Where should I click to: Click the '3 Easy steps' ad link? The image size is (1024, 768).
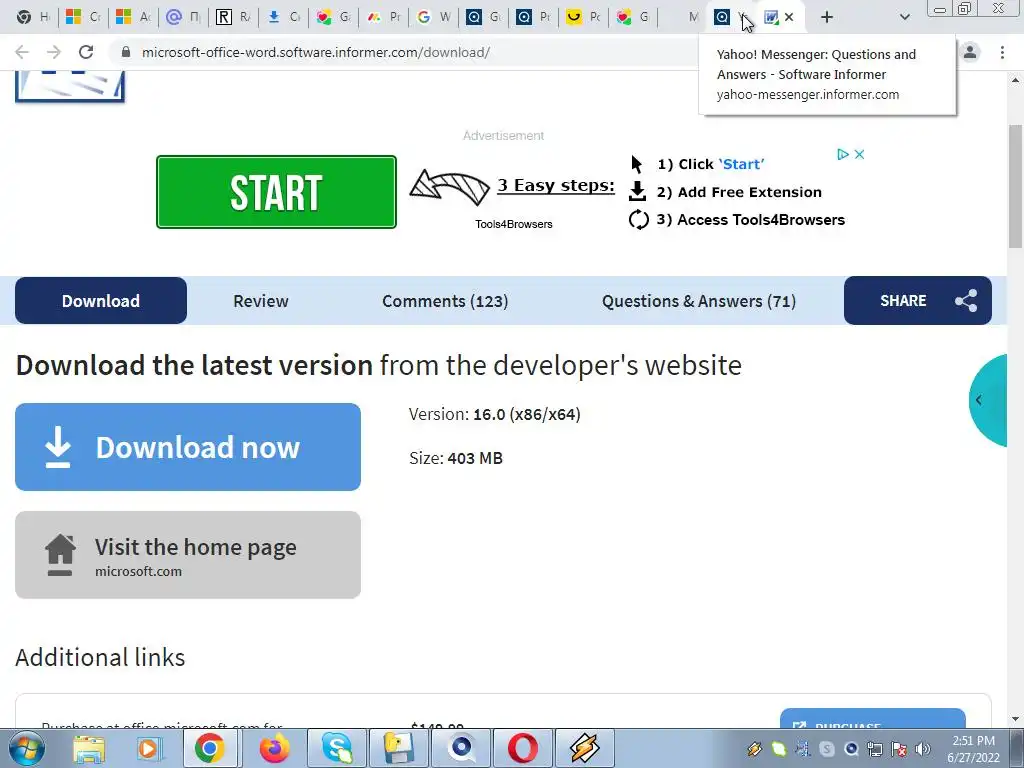coord(556,185)
